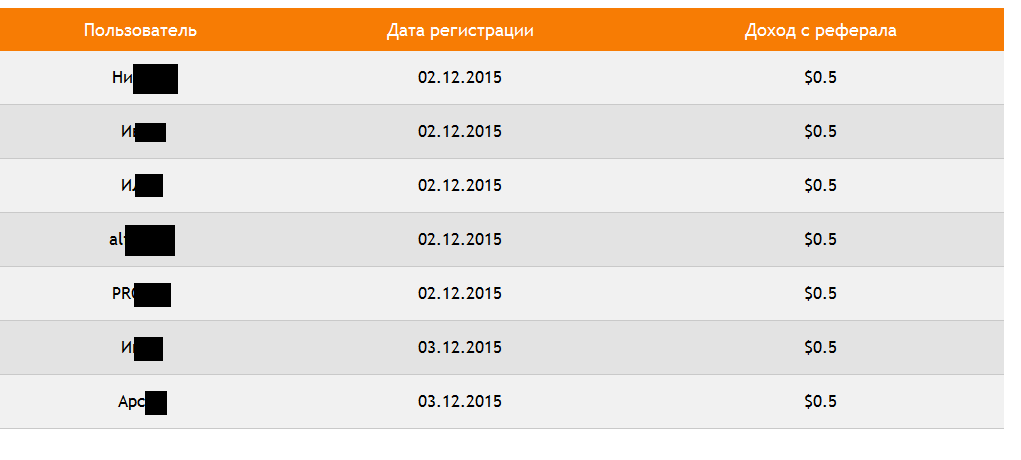Sort by "Дата регистрации" column header
This screenshot has height=460, width=1021.
[460, 31]
